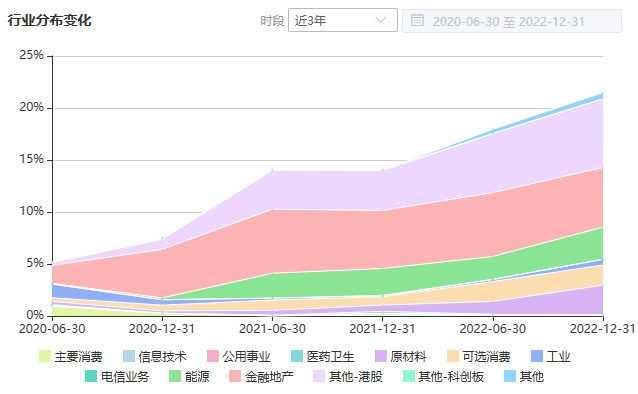This screenshot has width=638, height=394.
Task: Click the 其他-科创板 legend label
Action: (451, 376)
